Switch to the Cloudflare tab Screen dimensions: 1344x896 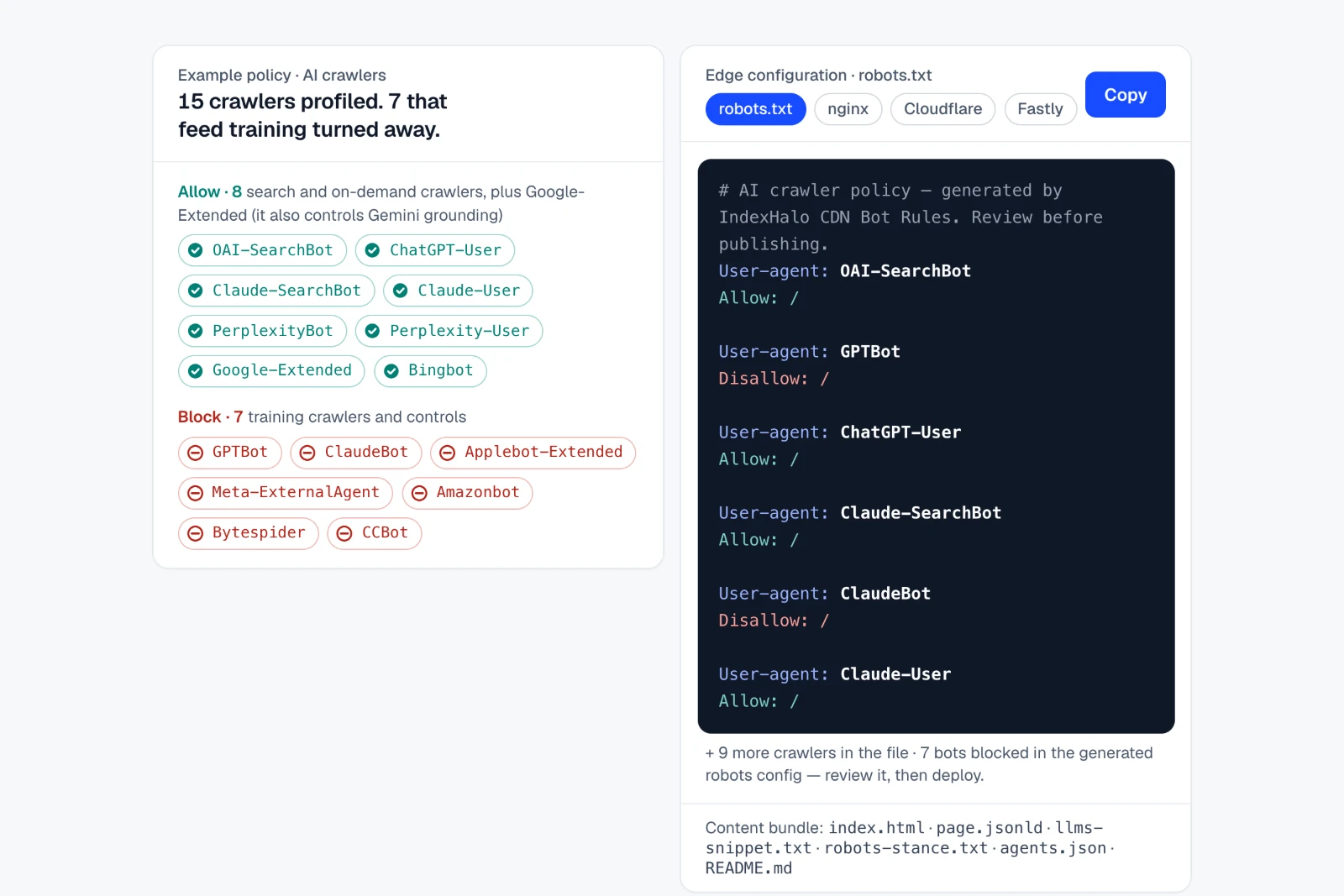[942, 109]
